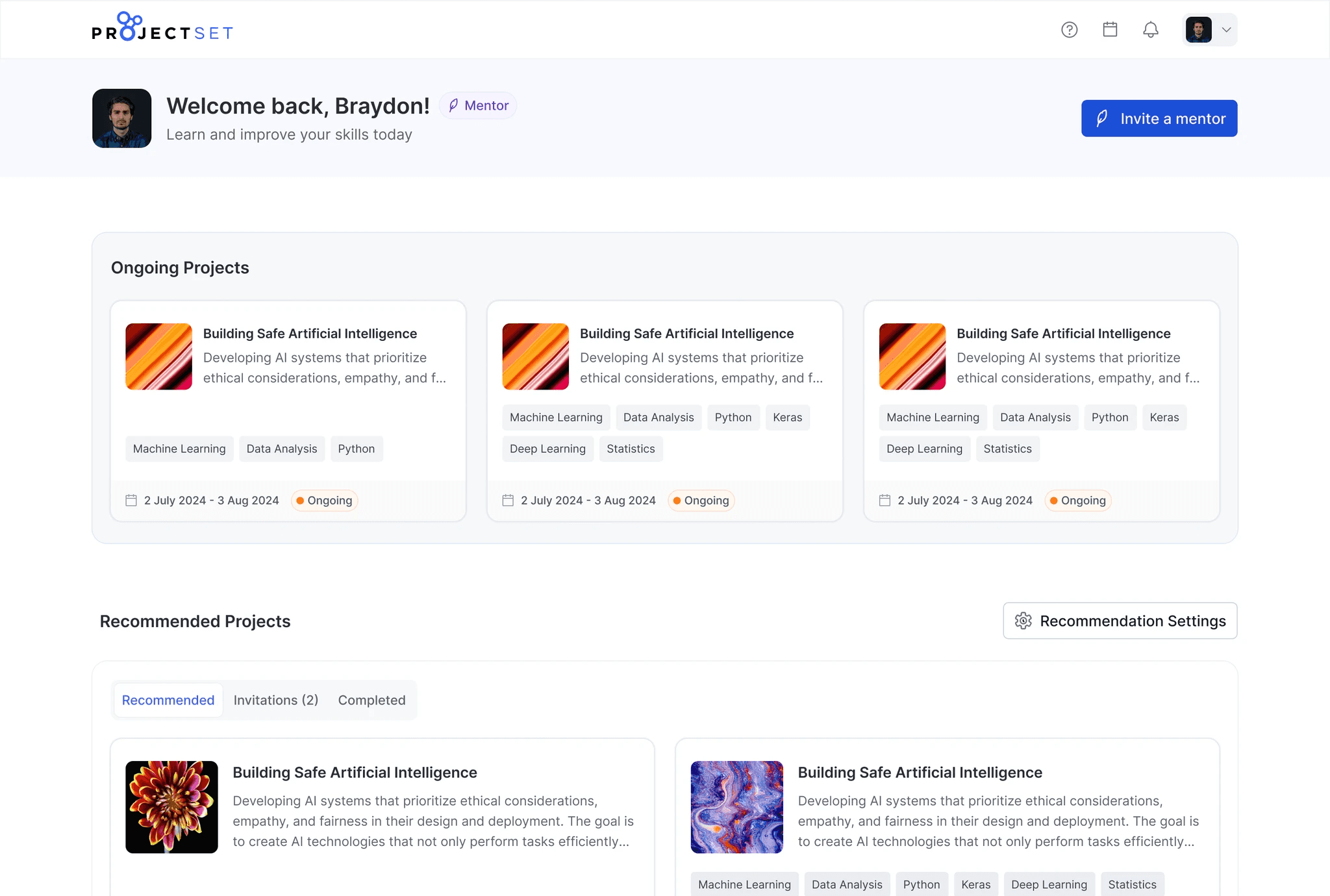Open the help question mark icon
Viewport: 1330px width, 896px height.
click(1069, 30)
